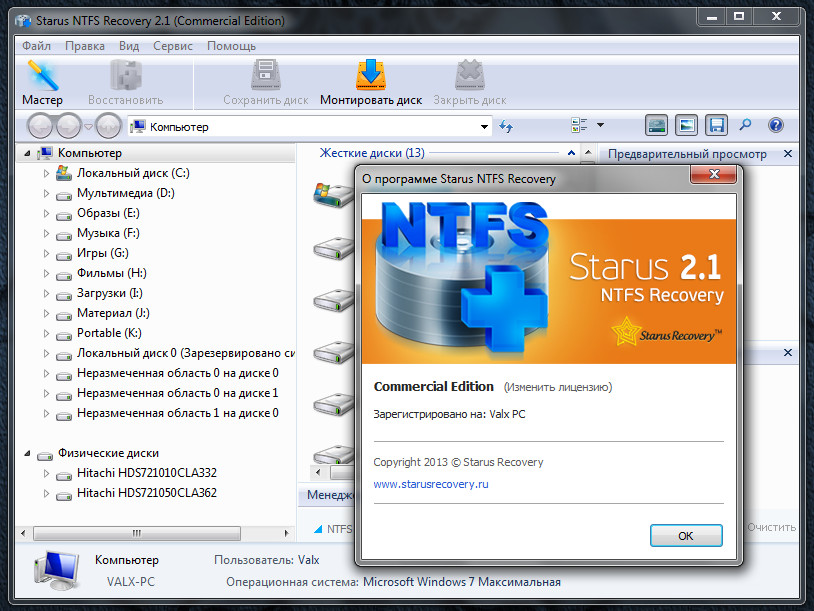
Task: Select Hitachi HDS721050CLA362 physical disk
Action: pos(147,493)
